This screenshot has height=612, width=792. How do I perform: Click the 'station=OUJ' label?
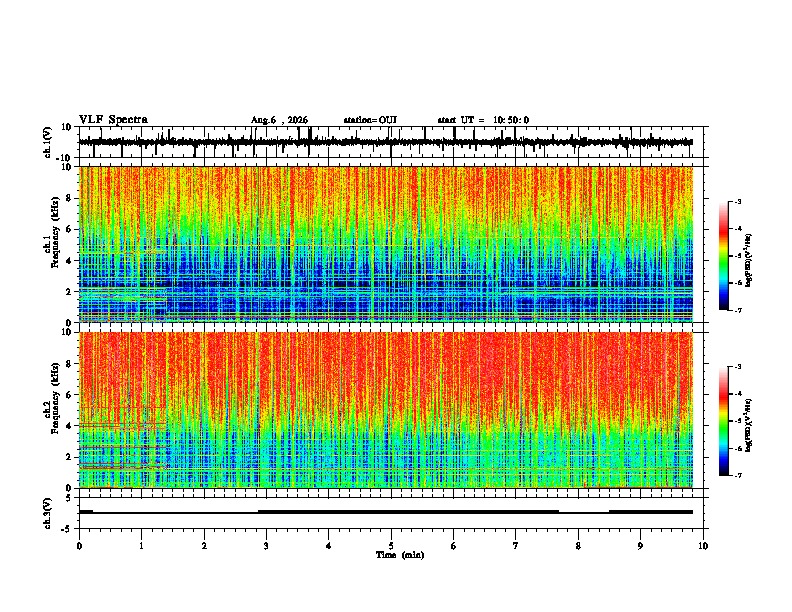coord(370,120)
